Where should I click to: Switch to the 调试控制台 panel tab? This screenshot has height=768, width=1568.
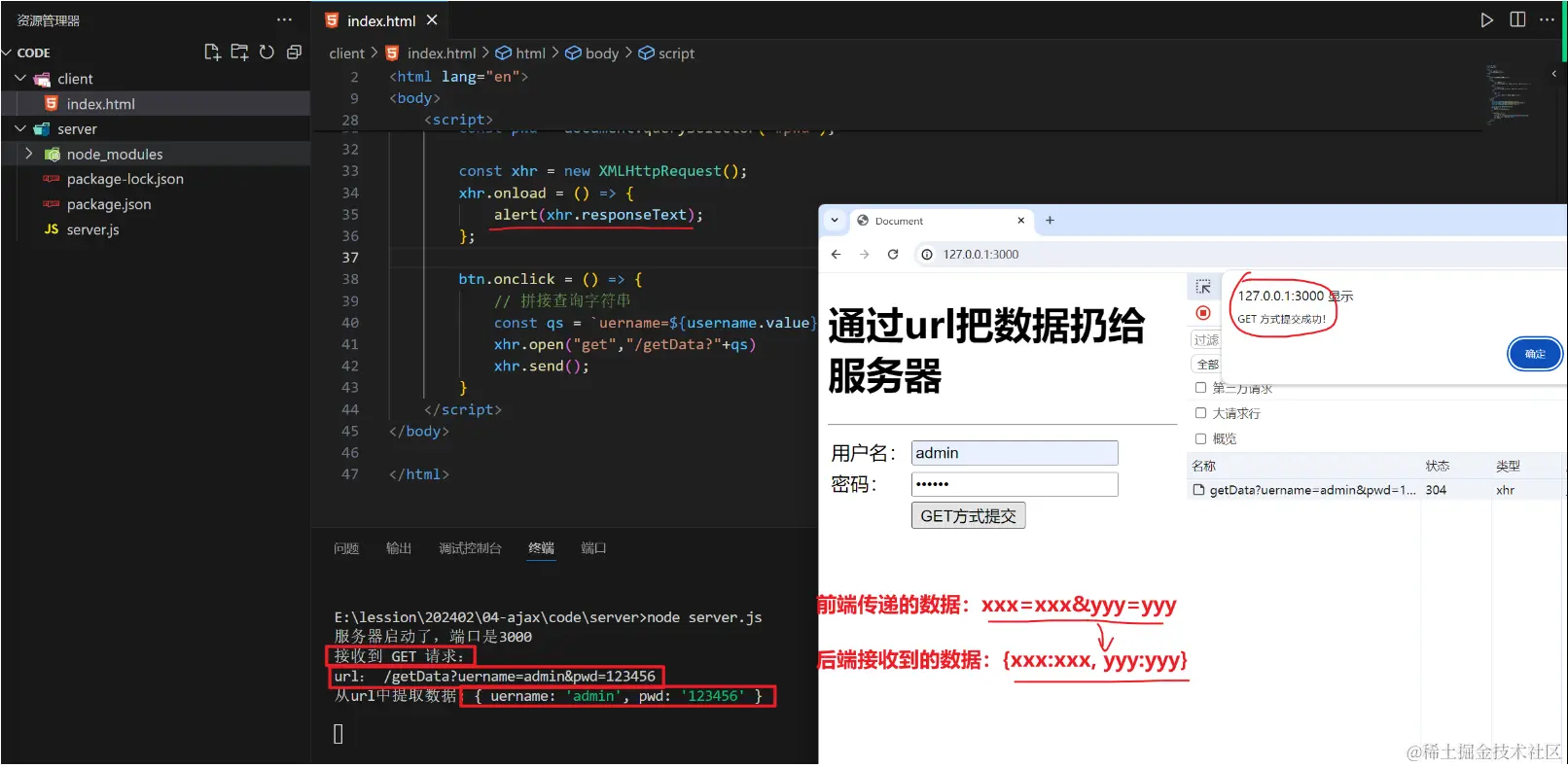coord(470,548)
